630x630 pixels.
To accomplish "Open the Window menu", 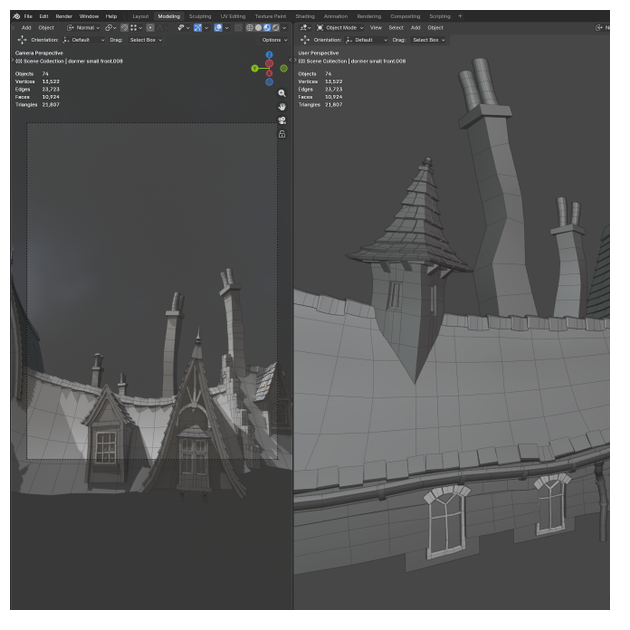I will click(x=89, y=16).
